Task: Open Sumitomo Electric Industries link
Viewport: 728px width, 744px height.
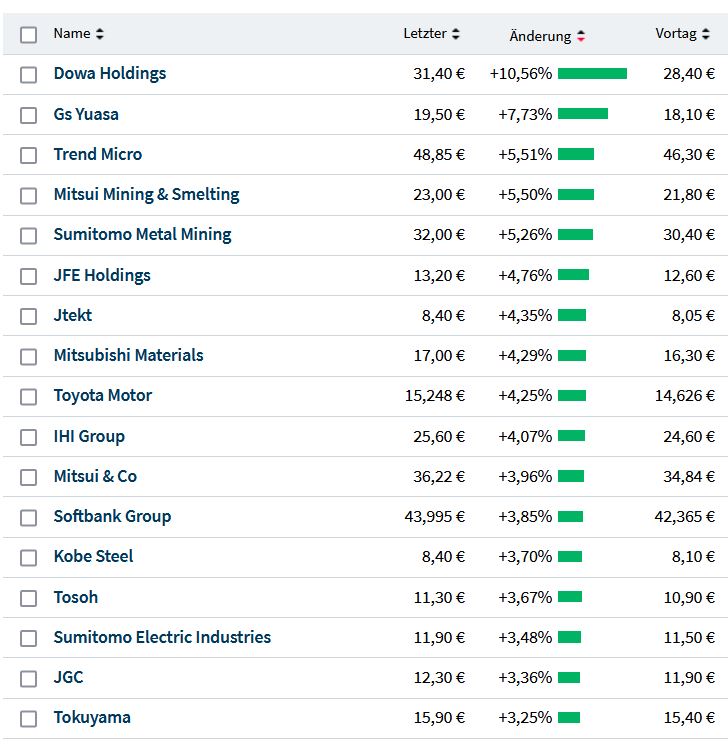Action: [x=162, y=637]
